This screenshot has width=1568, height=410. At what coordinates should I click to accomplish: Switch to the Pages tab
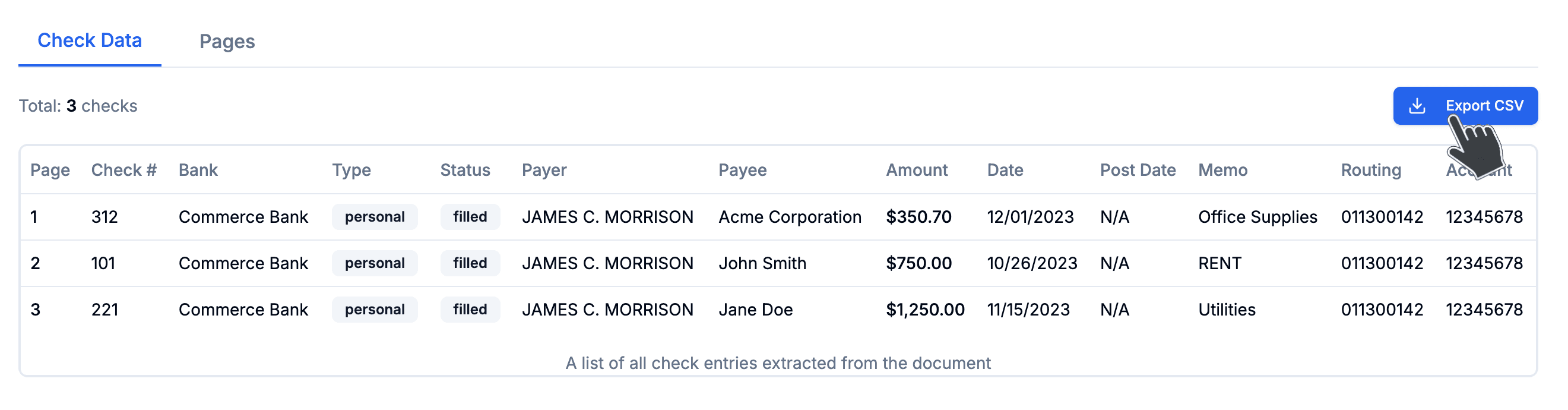click(227, 41)
